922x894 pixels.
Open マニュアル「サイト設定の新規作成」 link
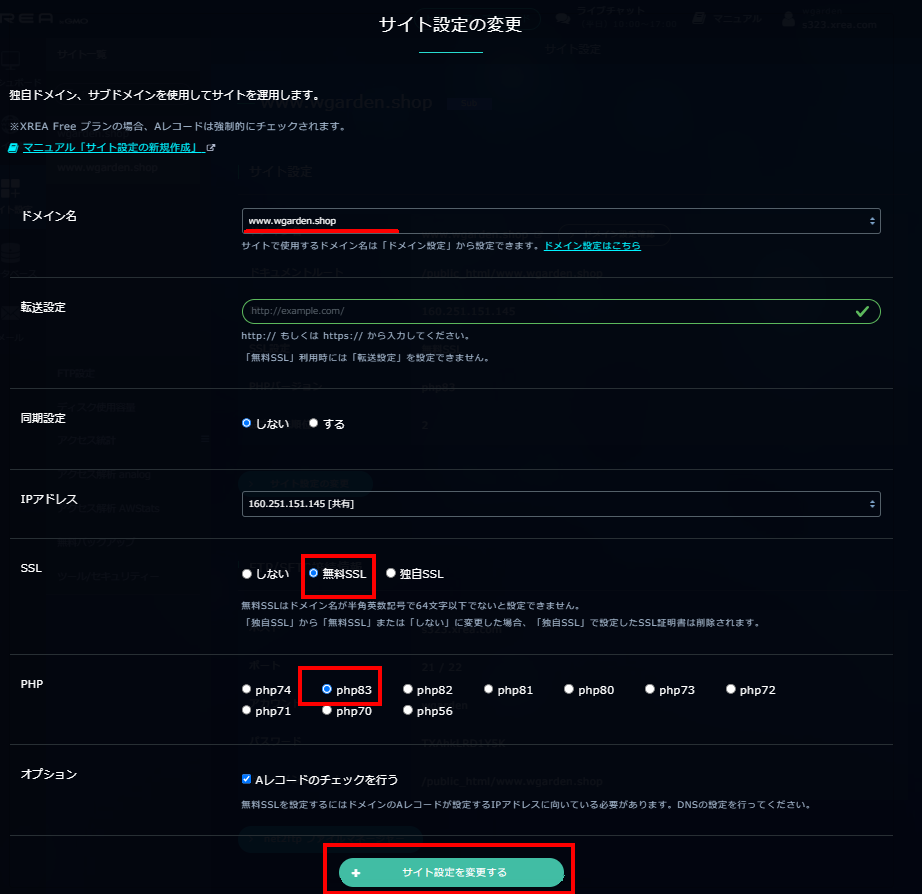tap(114, 147)
